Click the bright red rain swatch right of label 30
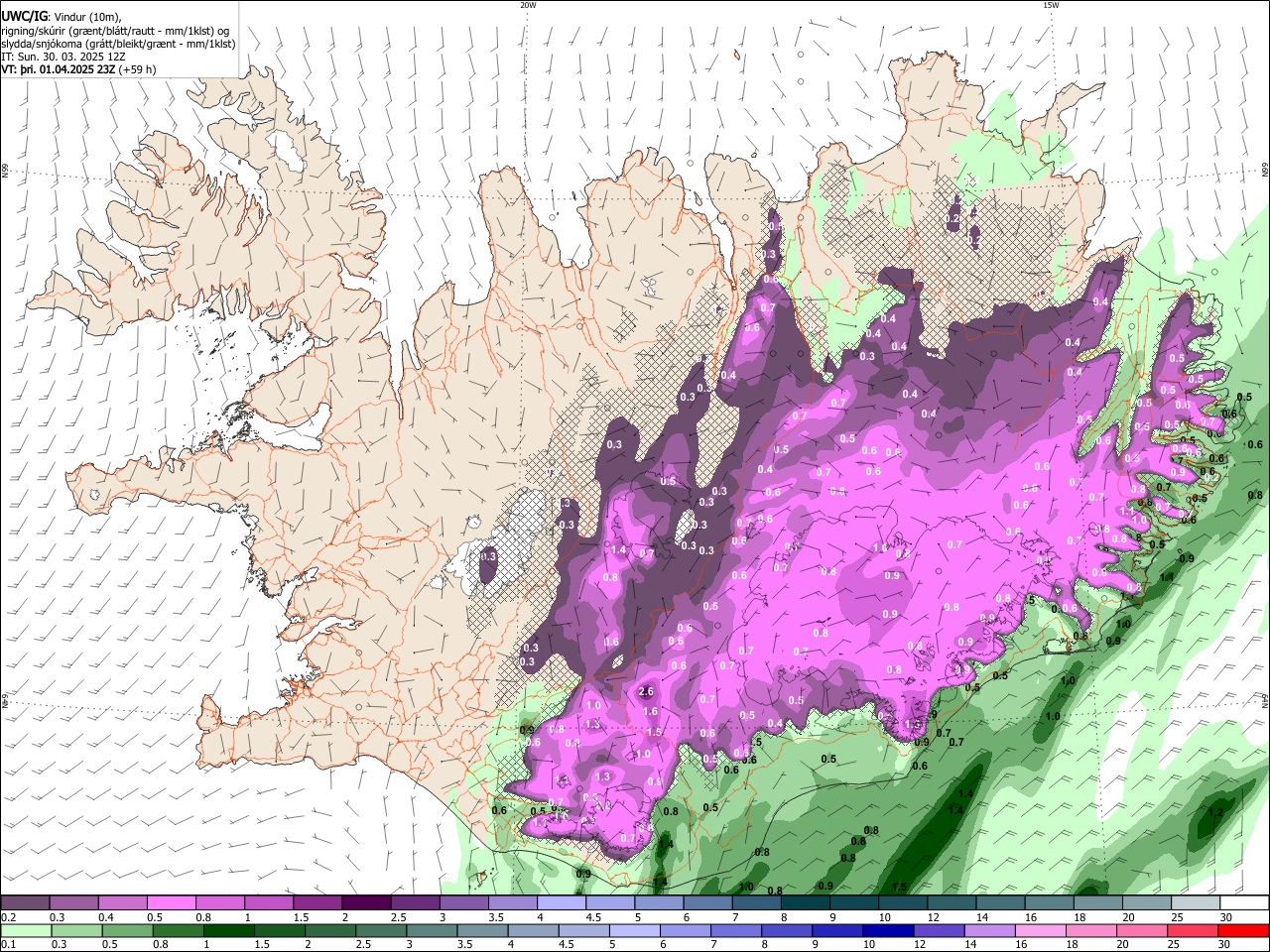This screenshot has width=1270, height=952. pyautogui.click(x=1242, y=930)
